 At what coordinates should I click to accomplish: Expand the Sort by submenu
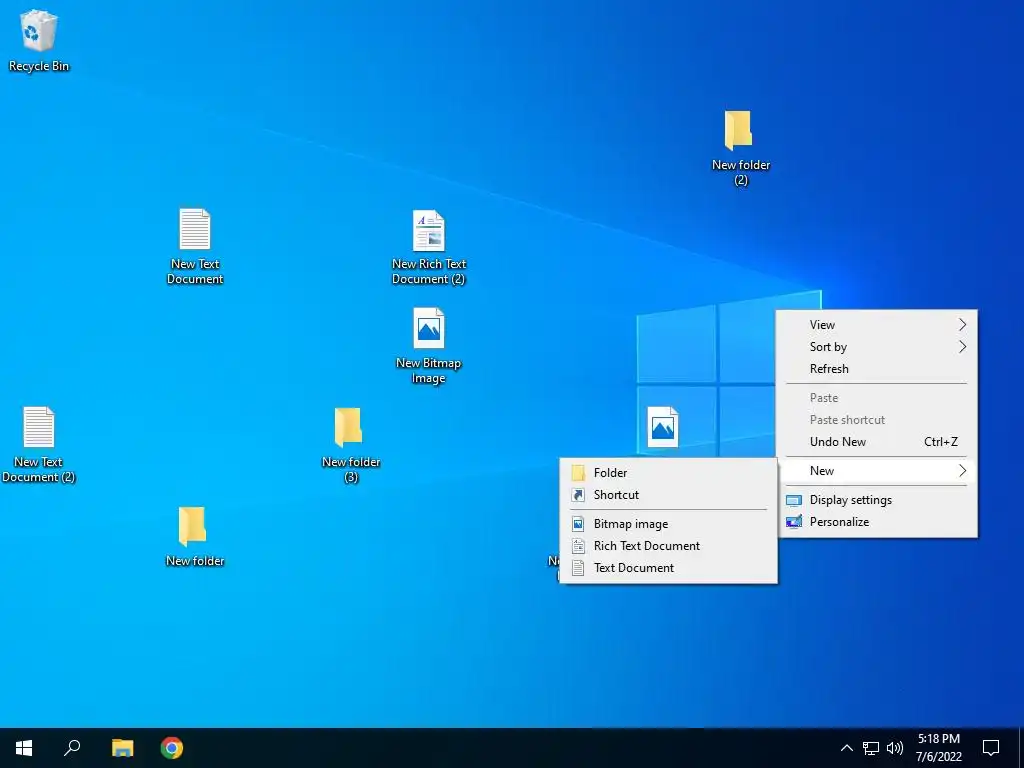tap(876, 347)
